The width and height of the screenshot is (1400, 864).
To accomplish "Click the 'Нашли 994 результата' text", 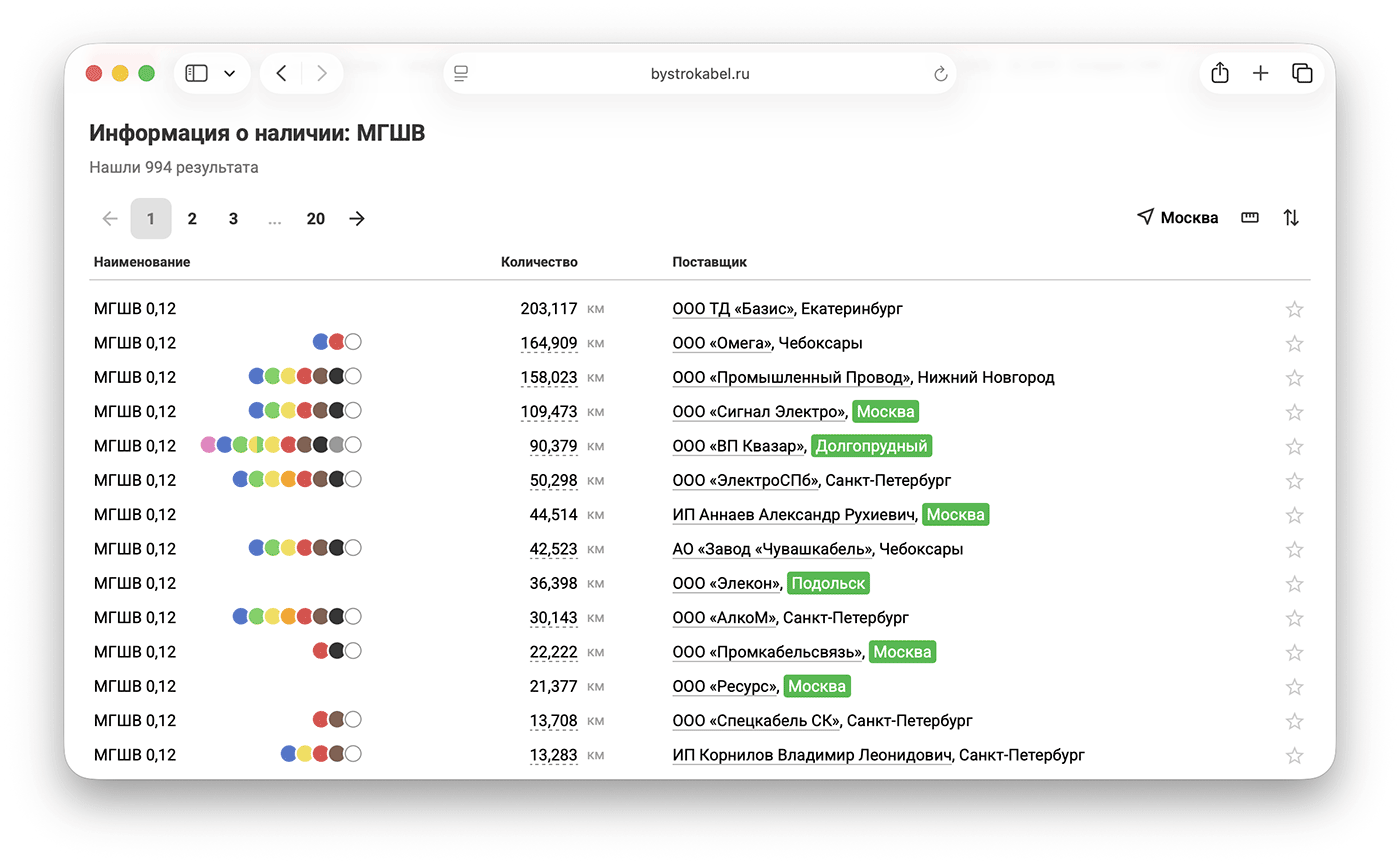I will (x=174, y=167).
